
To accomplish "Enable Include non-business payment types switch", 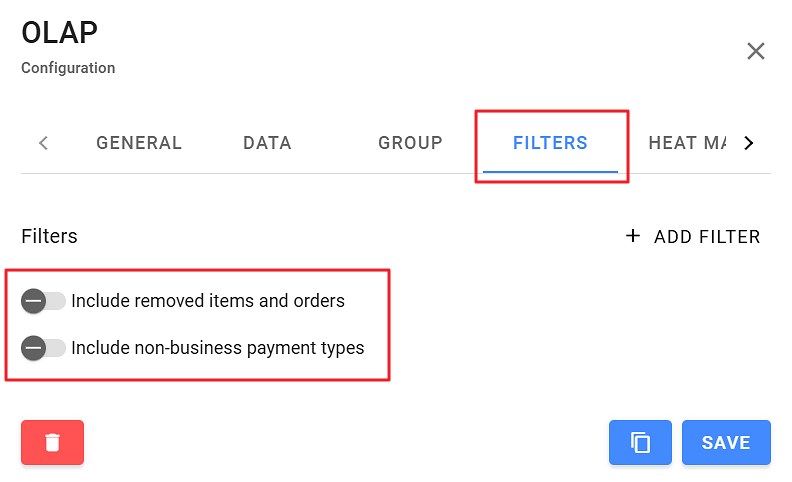I will (43, 348).
